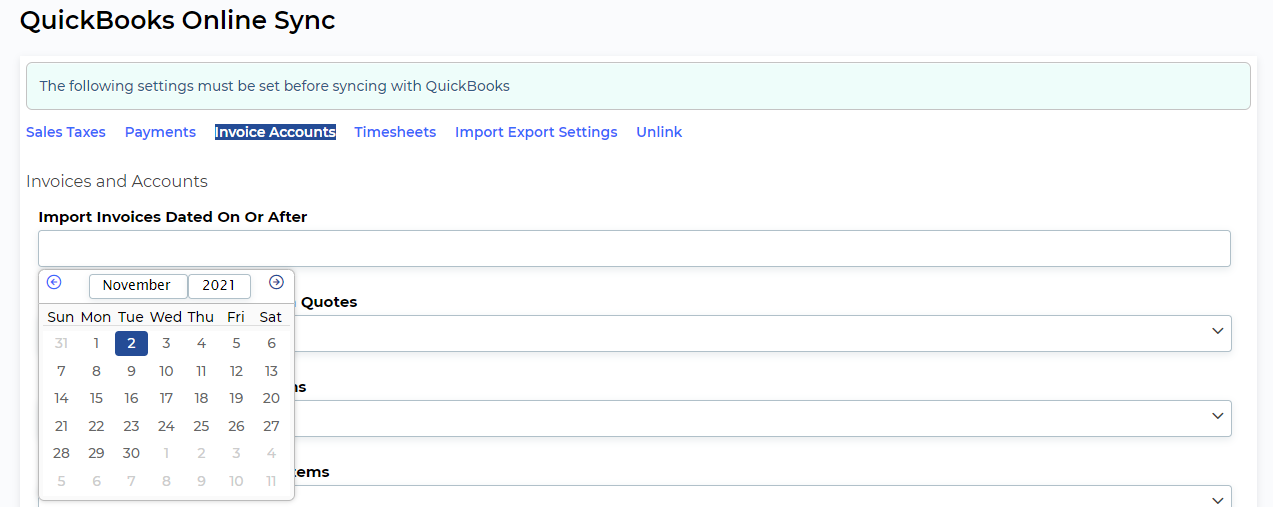Screen dimensions: 1273x507
Task: Go to next month in calendar
Action: (276, 283)
